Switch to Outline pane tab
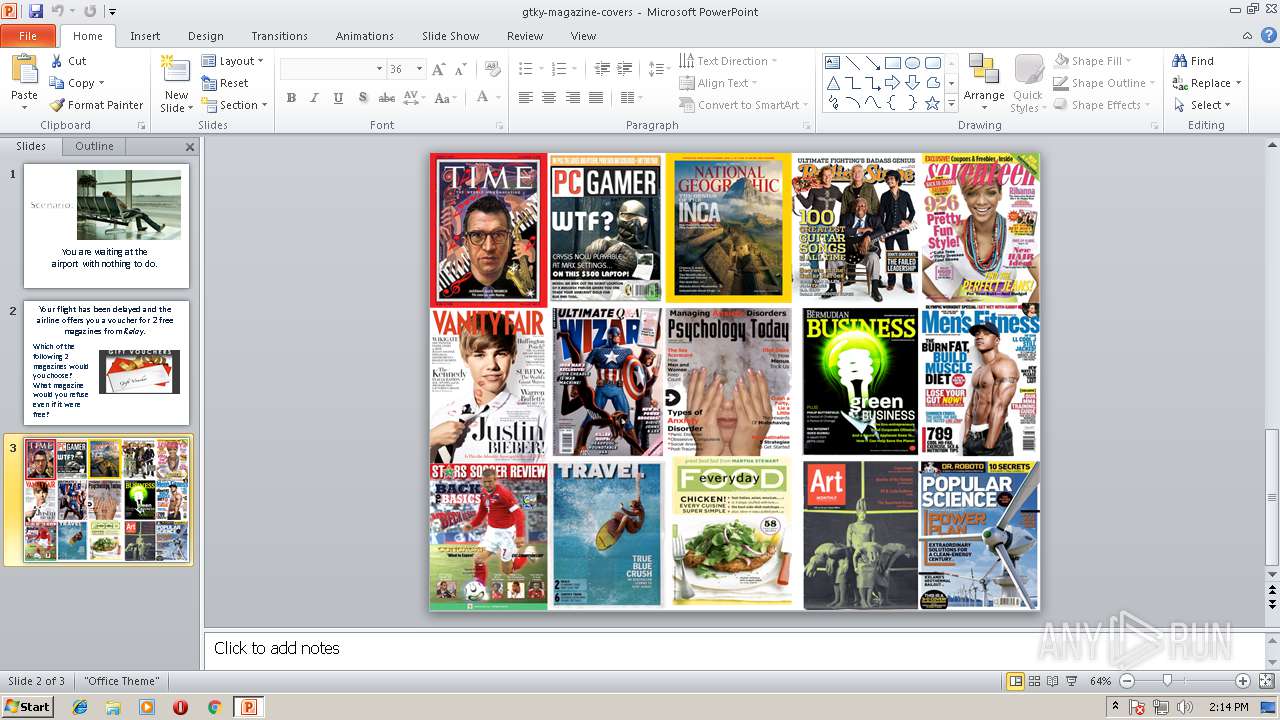 pos(94,146)
